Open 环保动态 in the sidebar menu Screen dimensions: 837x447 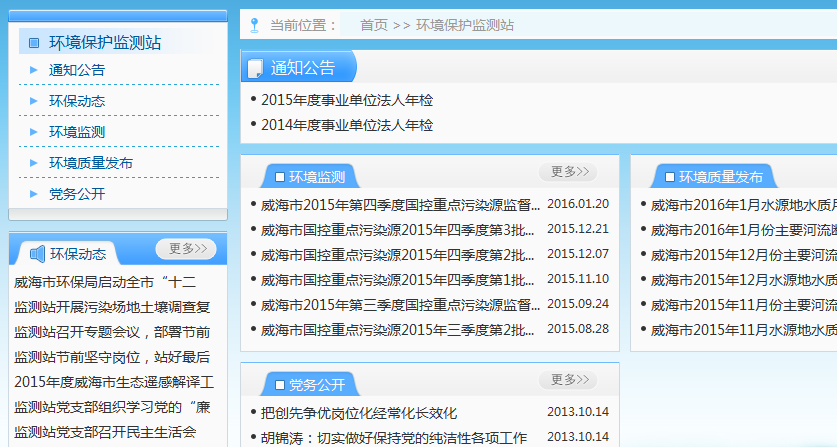[77, 101]
